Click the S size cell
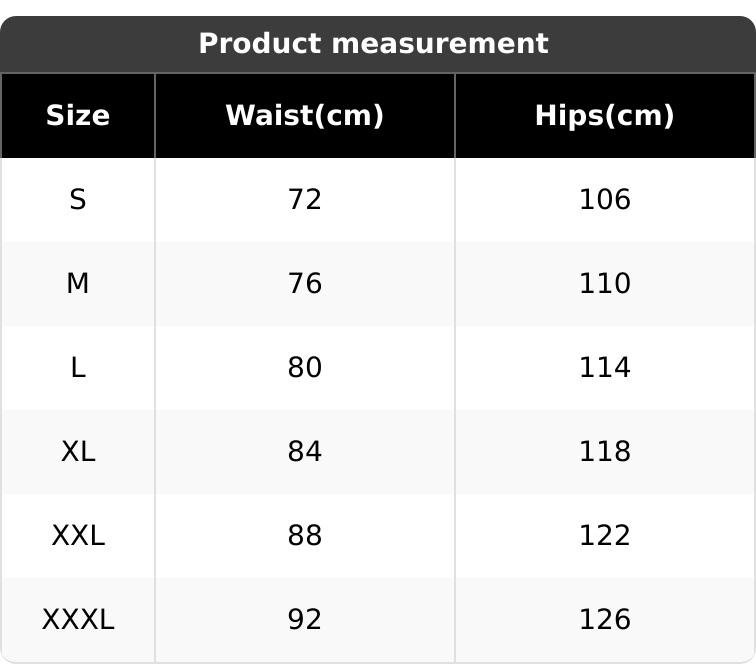 [78, 200]
